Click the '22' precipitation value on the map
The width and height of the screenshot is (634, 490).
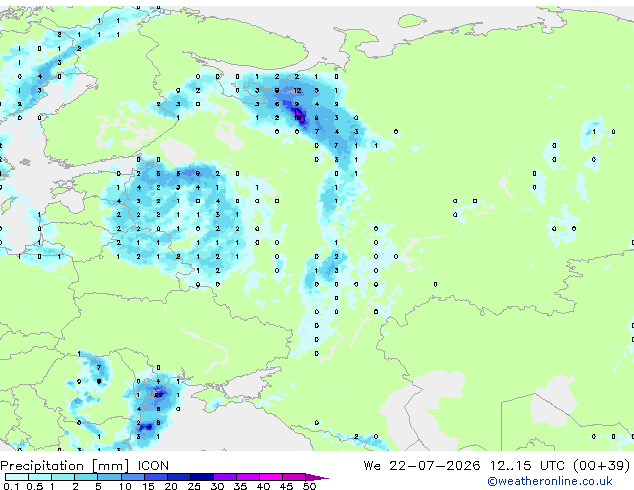[x=158, y=395]
